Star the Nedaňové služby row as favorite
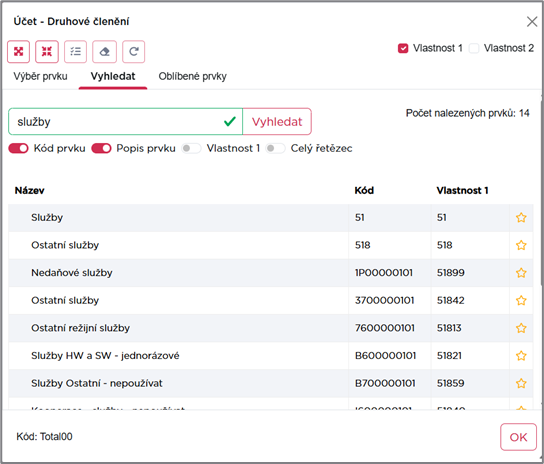Screen dimensions: 544x464 point(521,273)
